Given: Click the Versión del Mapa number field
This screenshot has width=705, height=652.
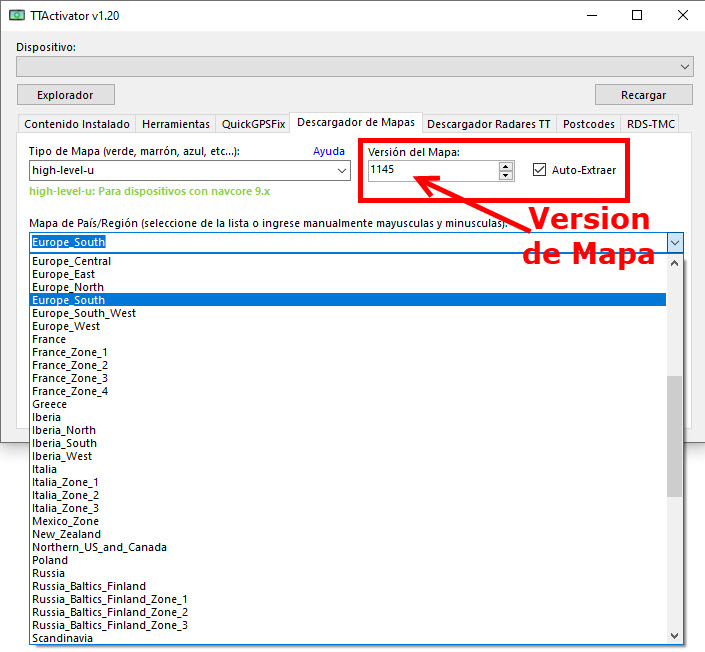Looking at the screenshot, I should (433, 170).
